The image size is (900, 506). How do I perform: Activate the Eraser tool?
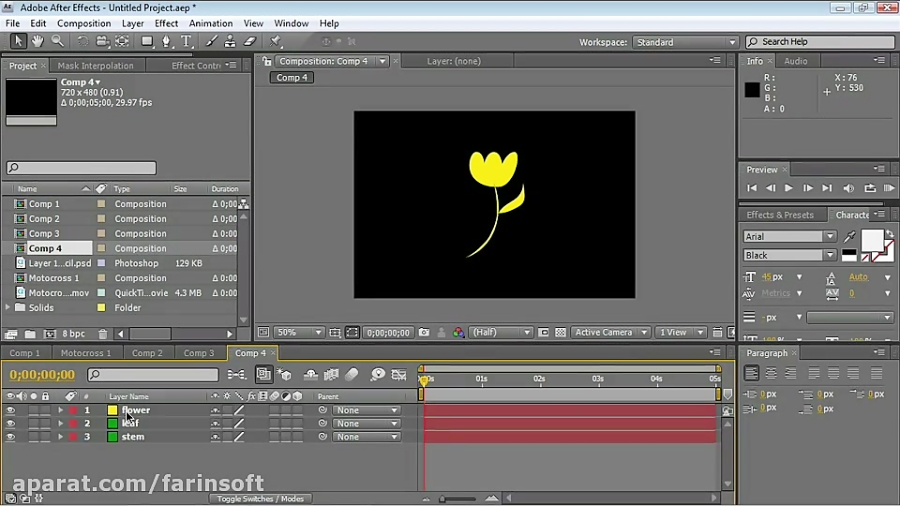(250, 41)
